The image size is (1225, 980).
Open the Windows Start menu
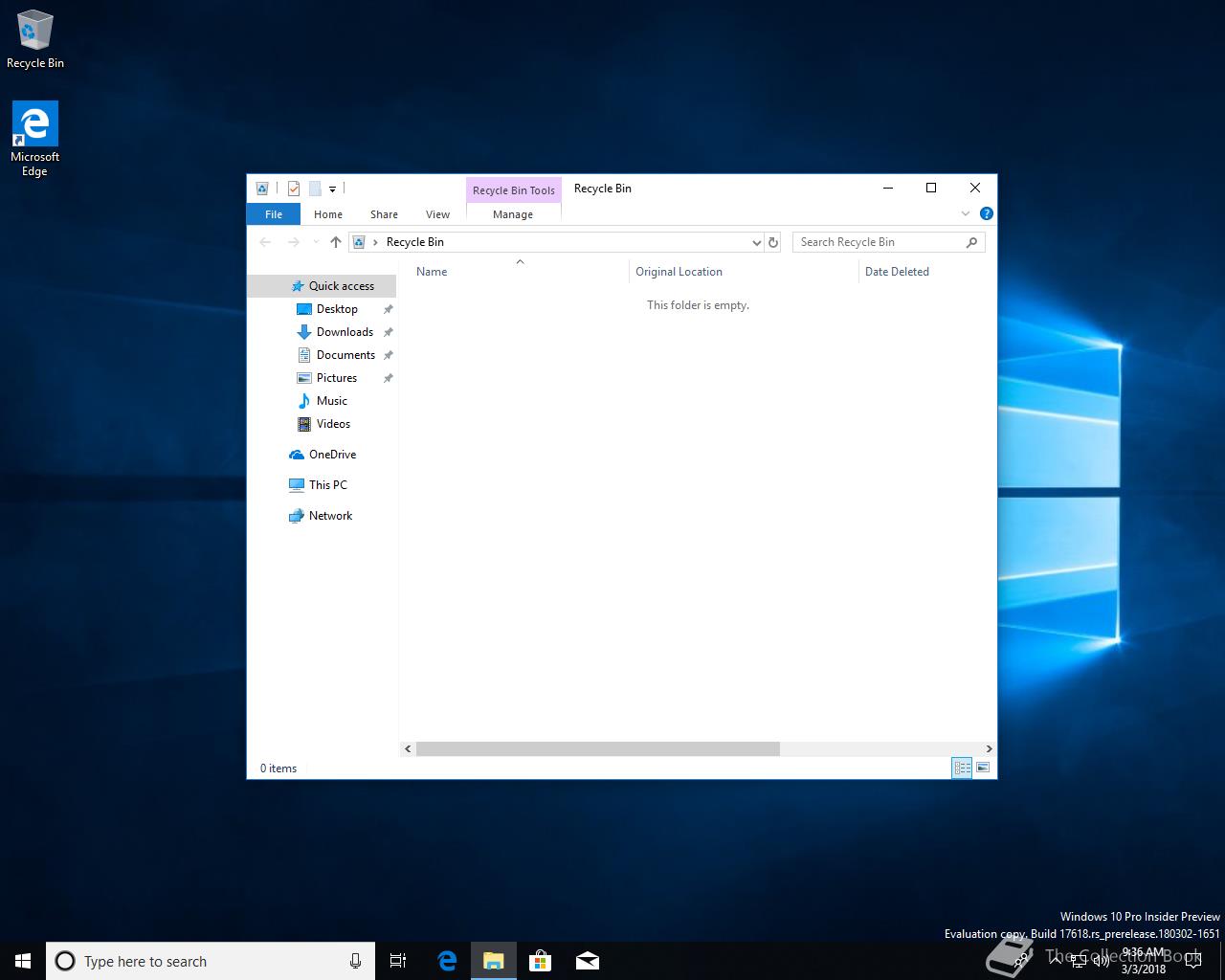coord(23,961)
